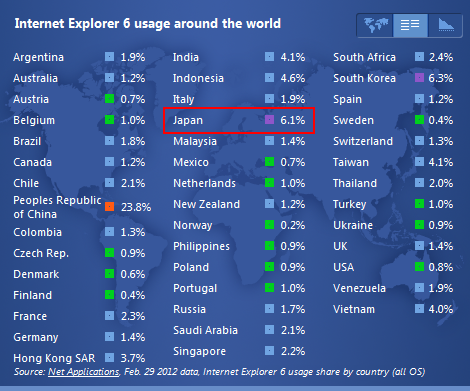This screenshot has height=391, width=470.
Task: Click the green swatch beside Sweden
Action: coord(419,120)
